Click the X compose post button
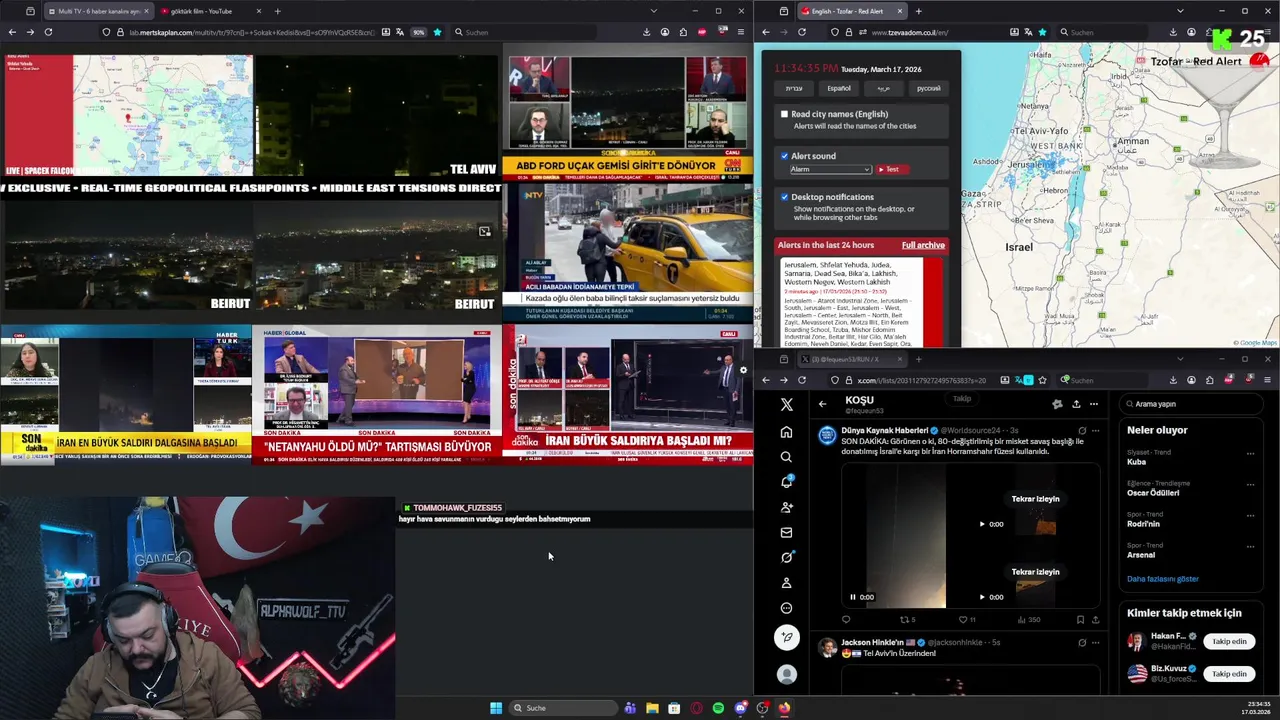This screenshot has height=720, width=1280. [787, 637]
